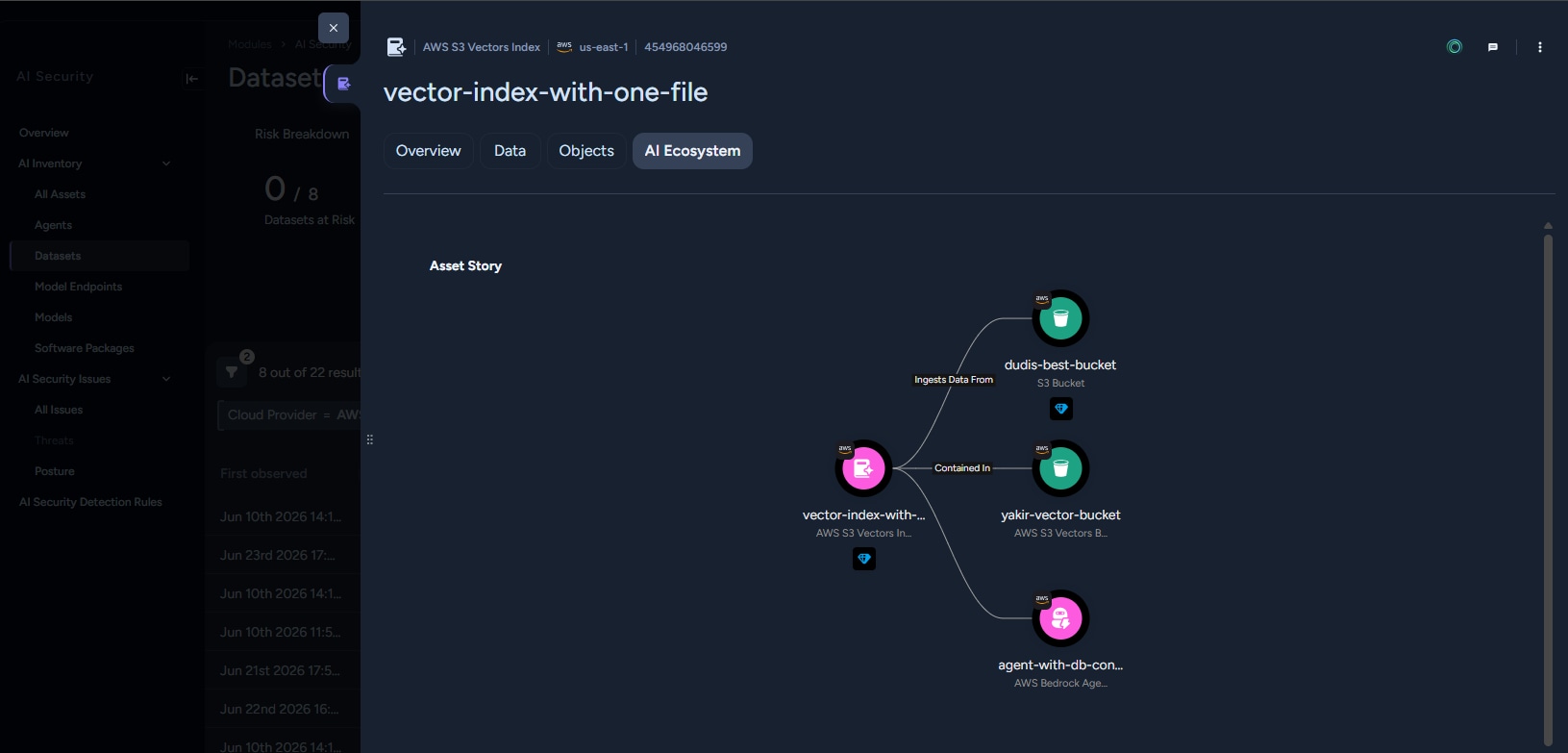Screen dimensions: 1568x753
Task: Click the AWS S3 Vectors Index type label
Action: [x=482, y=47]
